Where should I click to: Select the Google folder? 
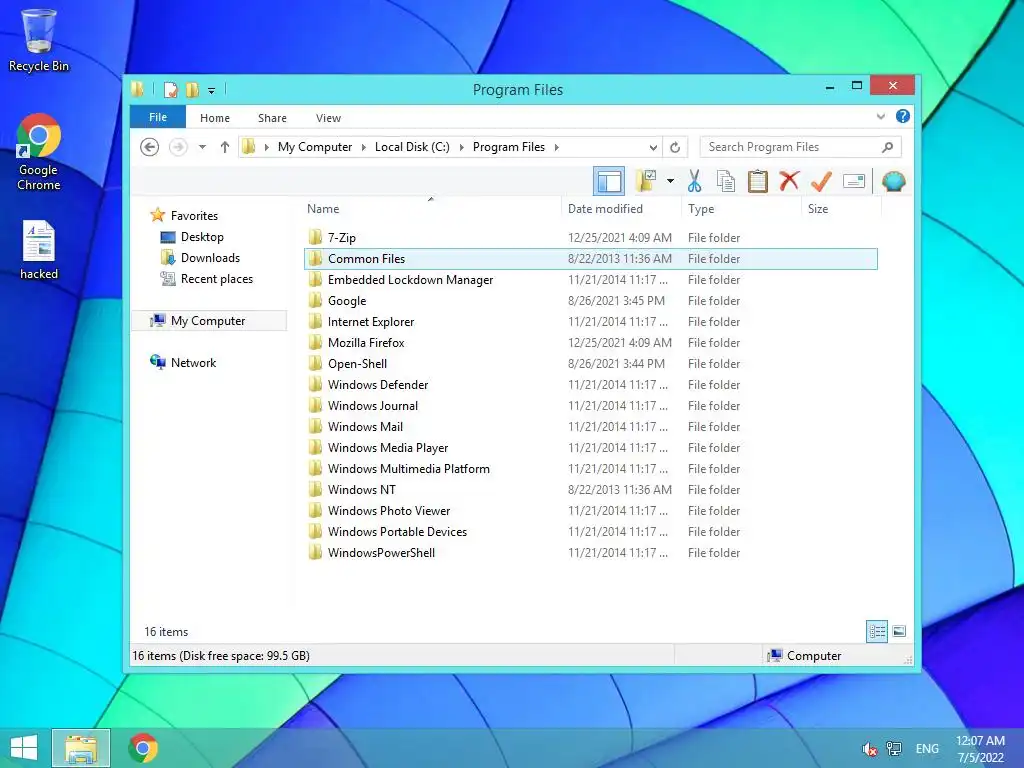pyautogui.click(x=347, y=300)
